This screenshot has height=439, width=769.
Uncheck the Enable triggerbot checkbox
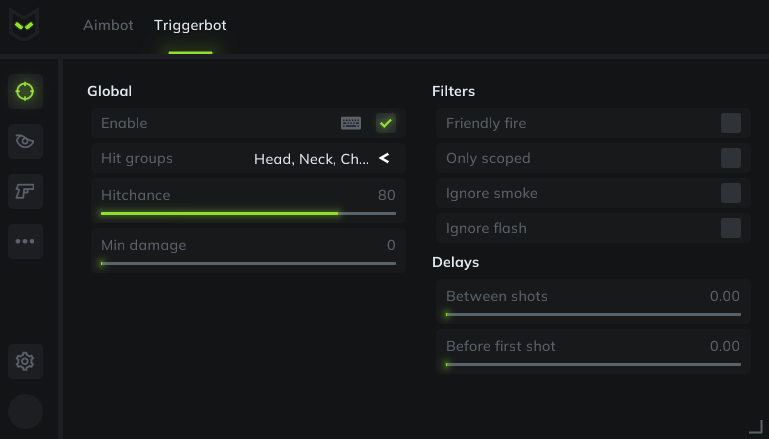coord(386,123)
